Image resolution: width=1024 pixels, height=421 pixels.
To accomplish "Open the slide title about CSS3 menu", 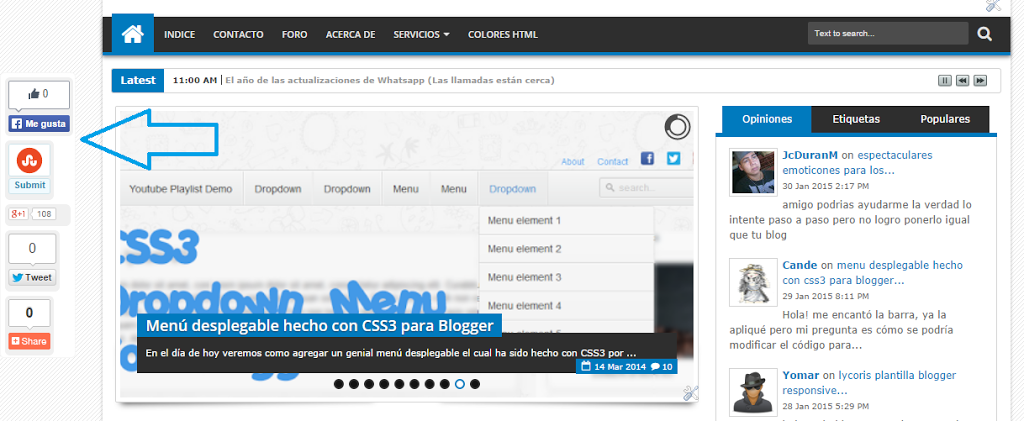I will coord(319,326).
